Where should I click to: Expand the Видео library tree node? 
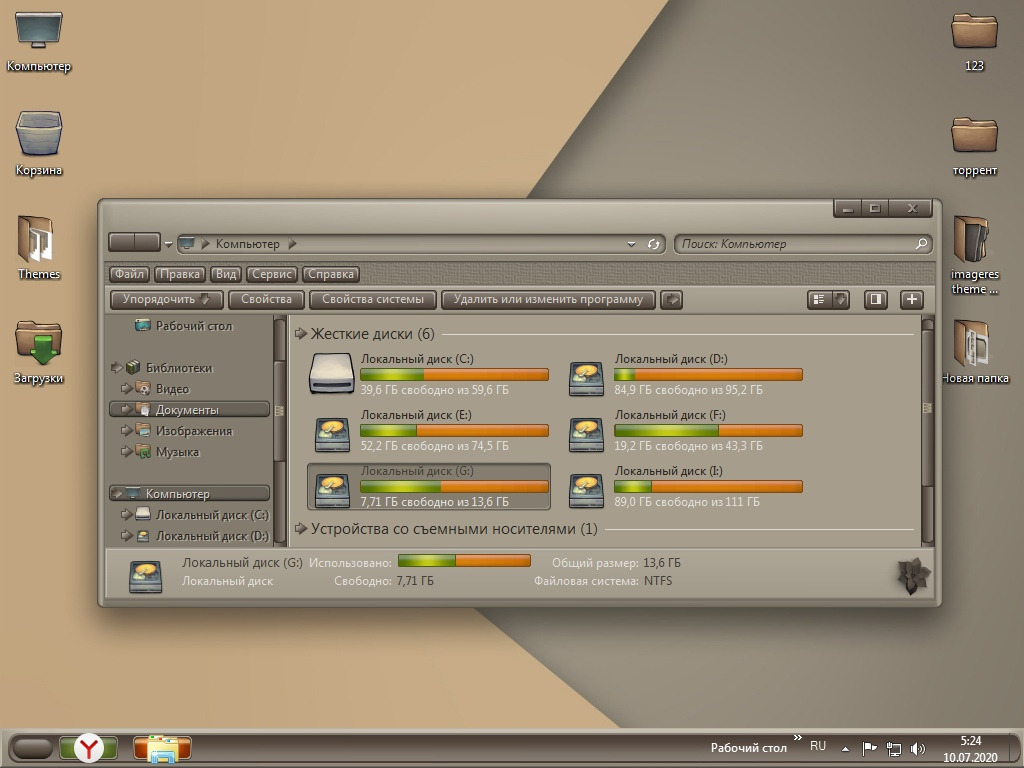(127, 389)
